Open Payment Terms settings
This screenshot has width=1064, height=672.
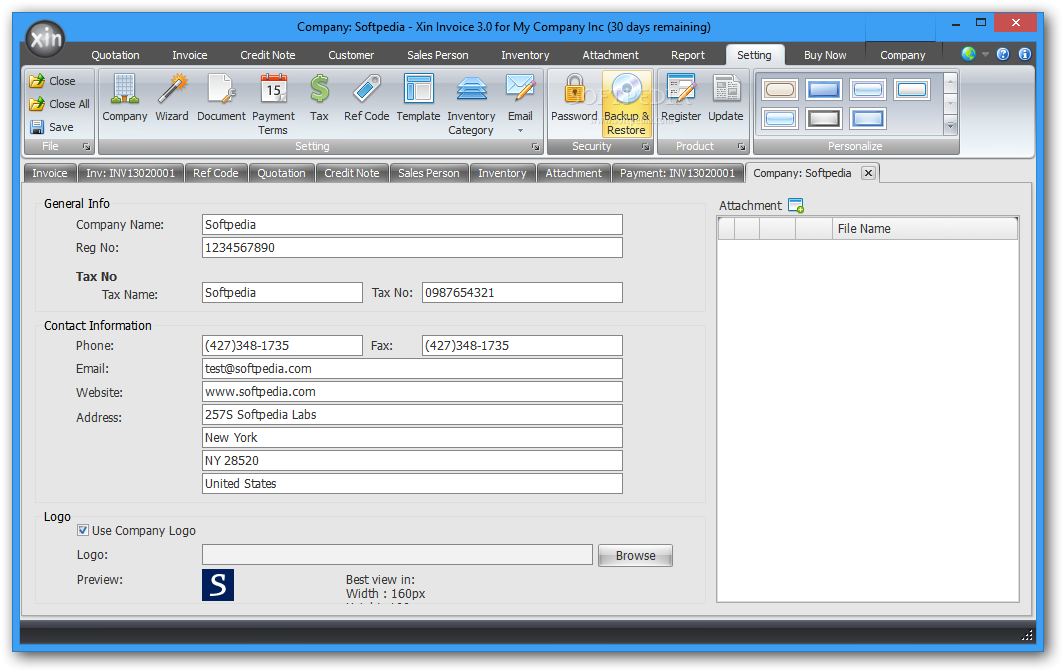click(273, 105)
